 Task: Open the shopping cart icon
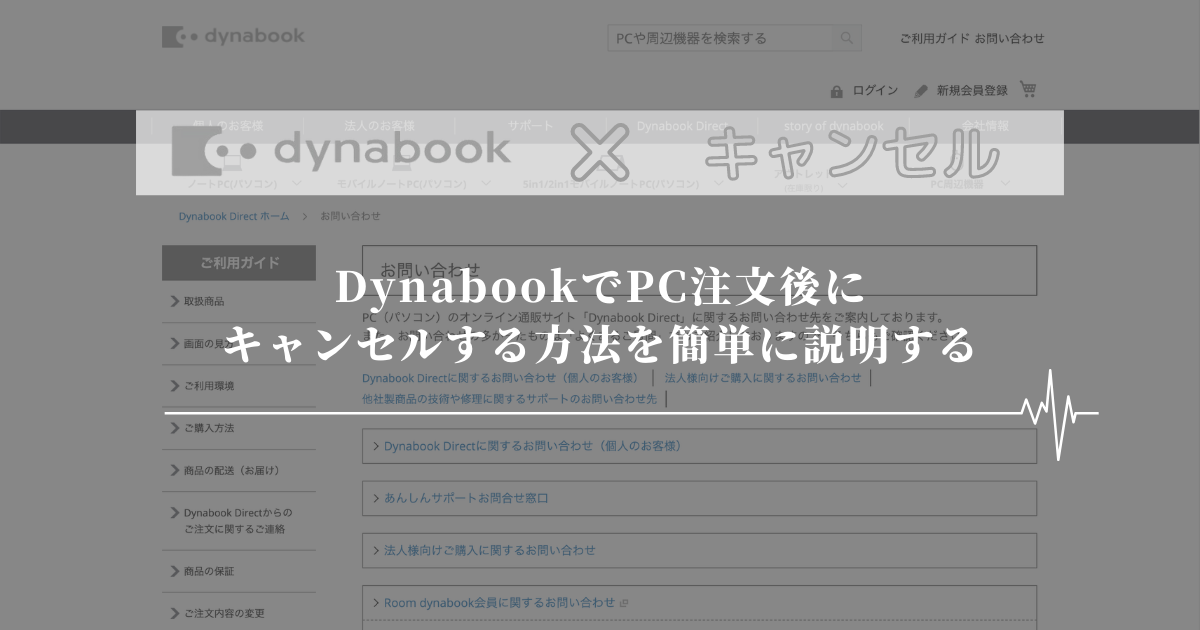[x=1028, y=90]
